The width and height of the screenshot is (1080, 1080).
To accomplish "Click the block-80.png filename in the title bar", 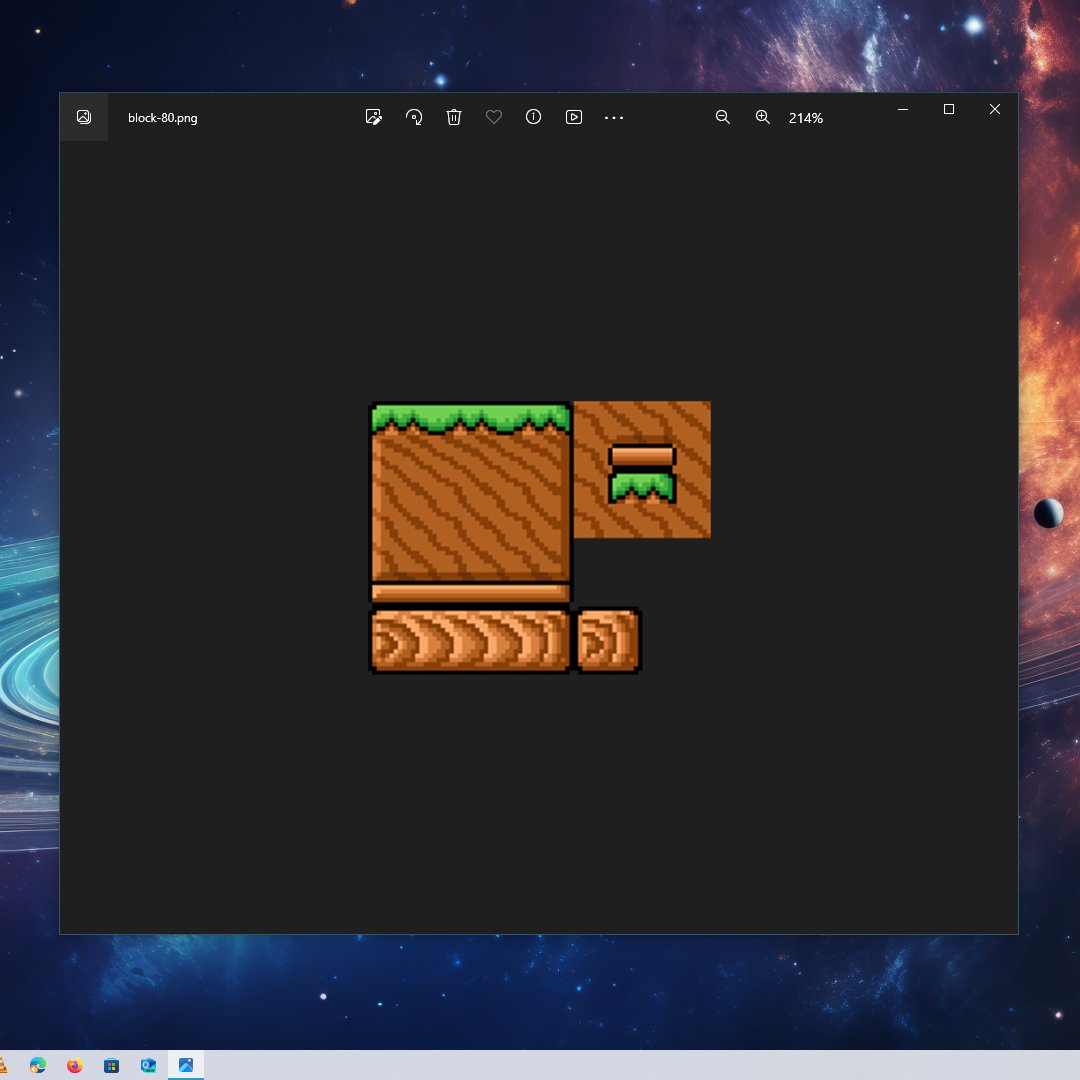I will (161, 117).
